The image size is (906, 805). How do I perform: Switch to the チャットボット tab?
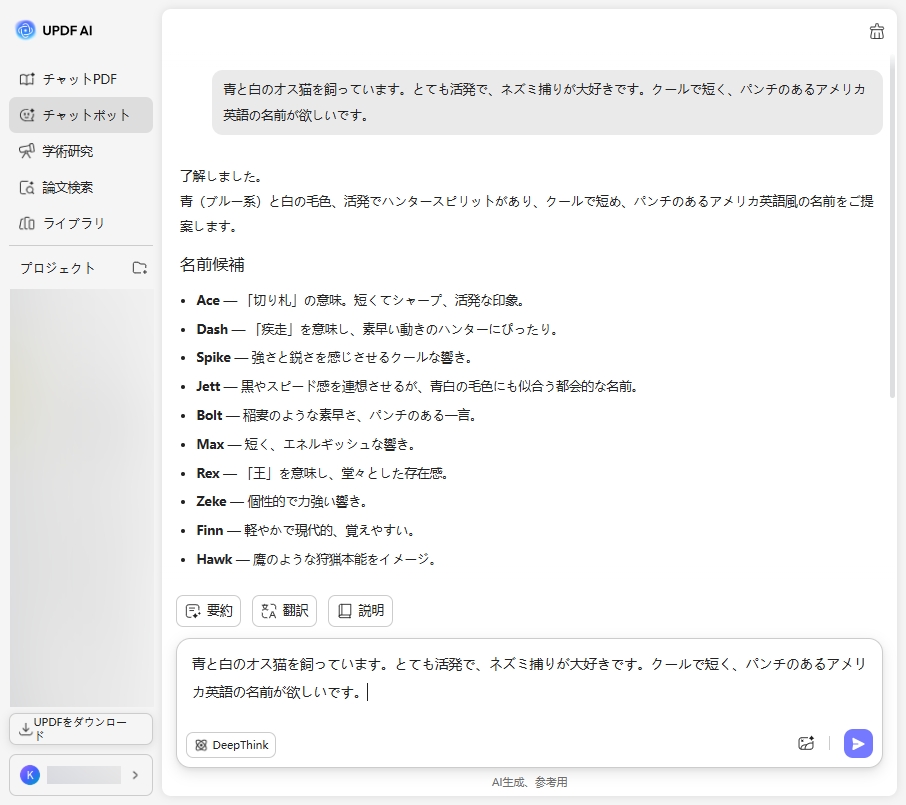(x=80, y=114)
